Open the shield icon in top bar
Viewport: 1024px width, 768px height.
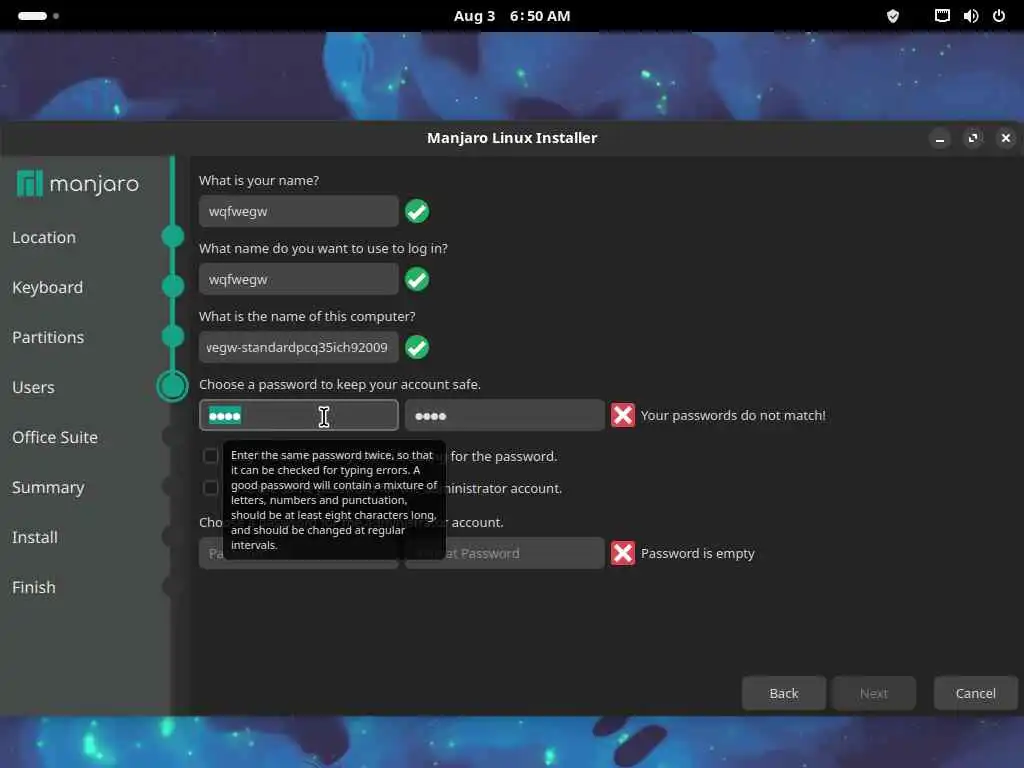[893, 16]
